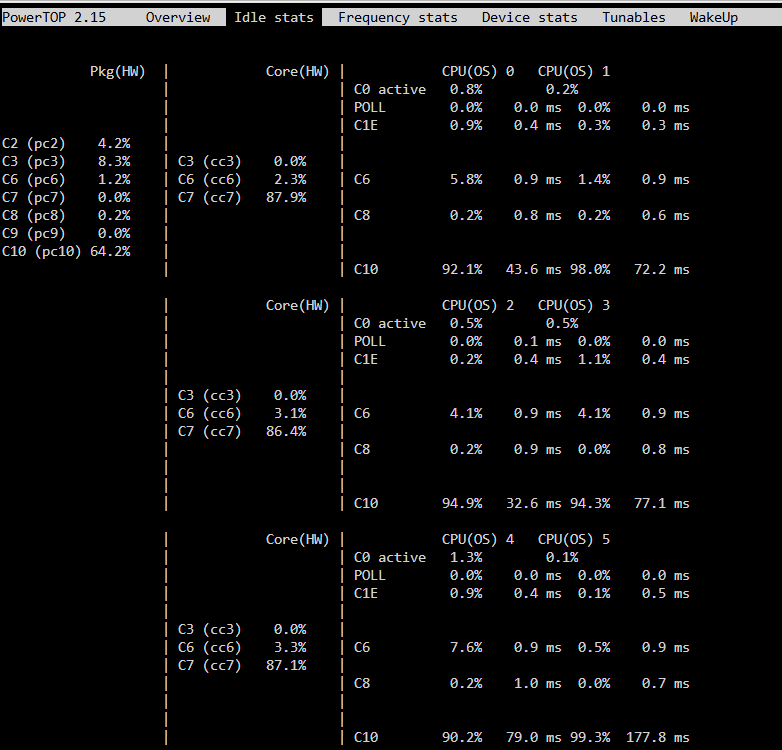The height and width of the screenshot is (750, 782).
Task: Click the 177.8 ms C10 duration
Action: 658,737
